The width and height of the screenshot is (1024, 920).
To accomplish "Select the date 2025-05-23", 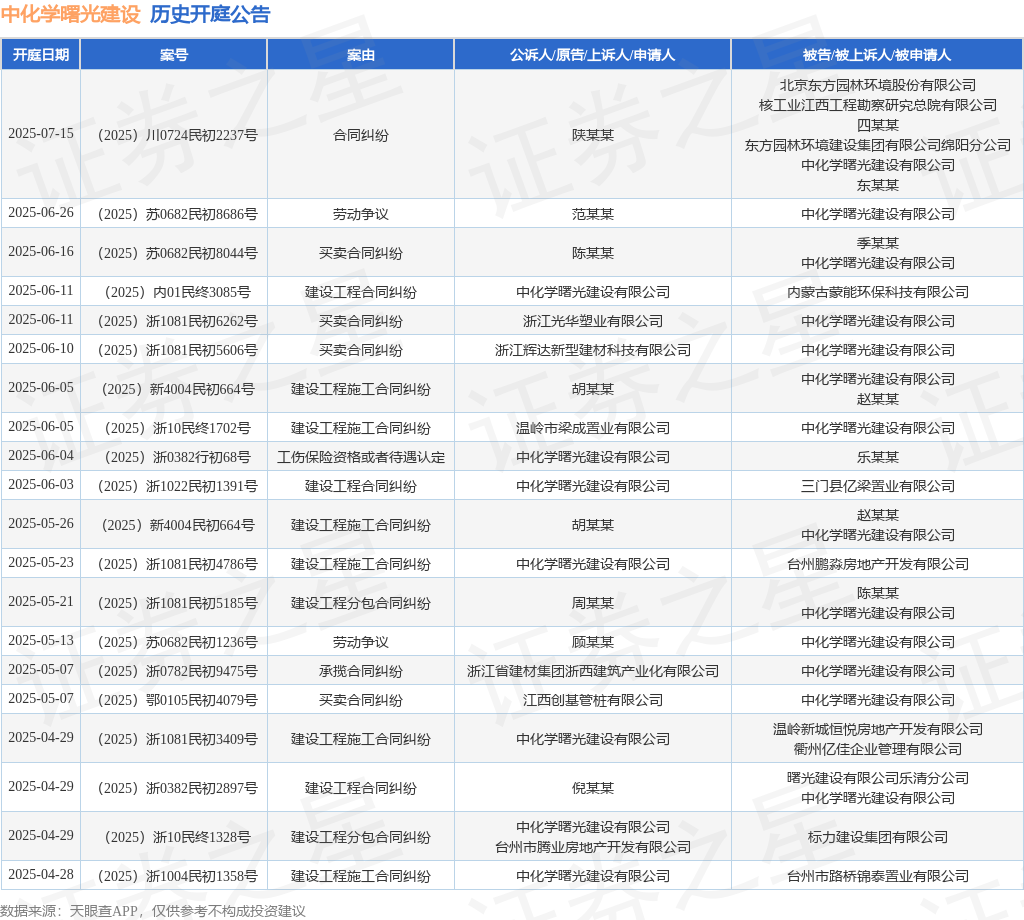I will [40, 563].
